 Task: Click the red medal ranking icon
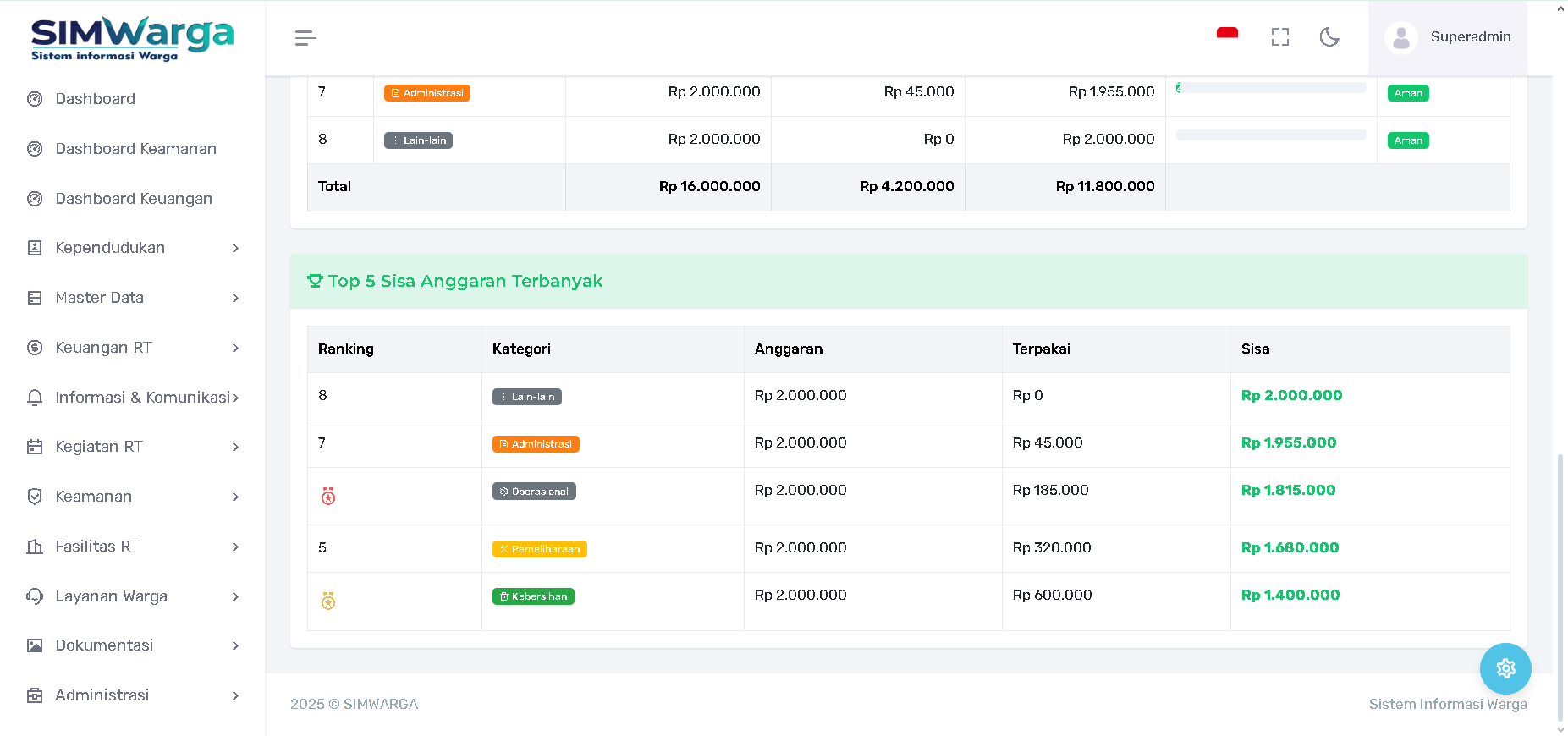point(328,497)
